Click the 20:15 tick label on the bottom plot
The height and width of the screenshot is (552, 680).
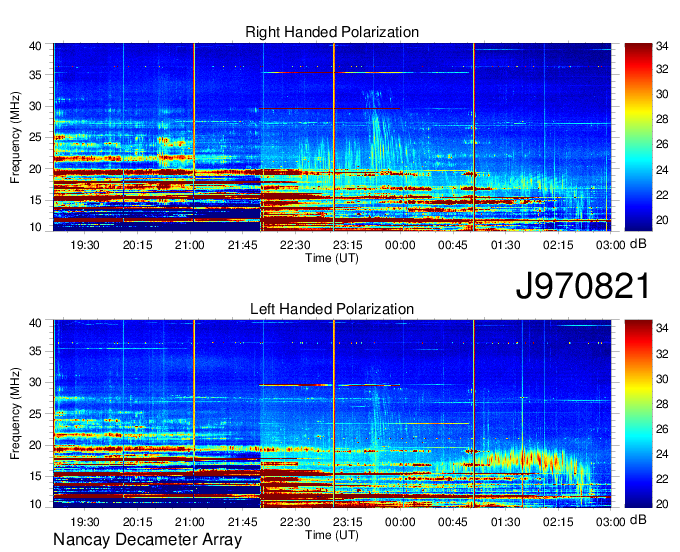click(137, 522)
